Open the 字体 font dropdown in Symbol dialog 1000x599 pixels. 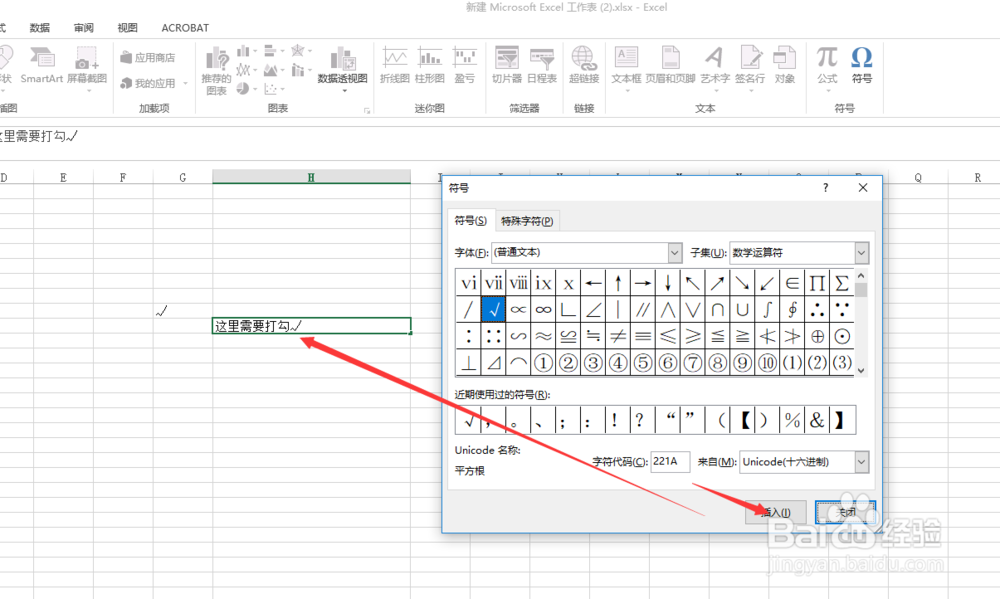pos(672,252)
